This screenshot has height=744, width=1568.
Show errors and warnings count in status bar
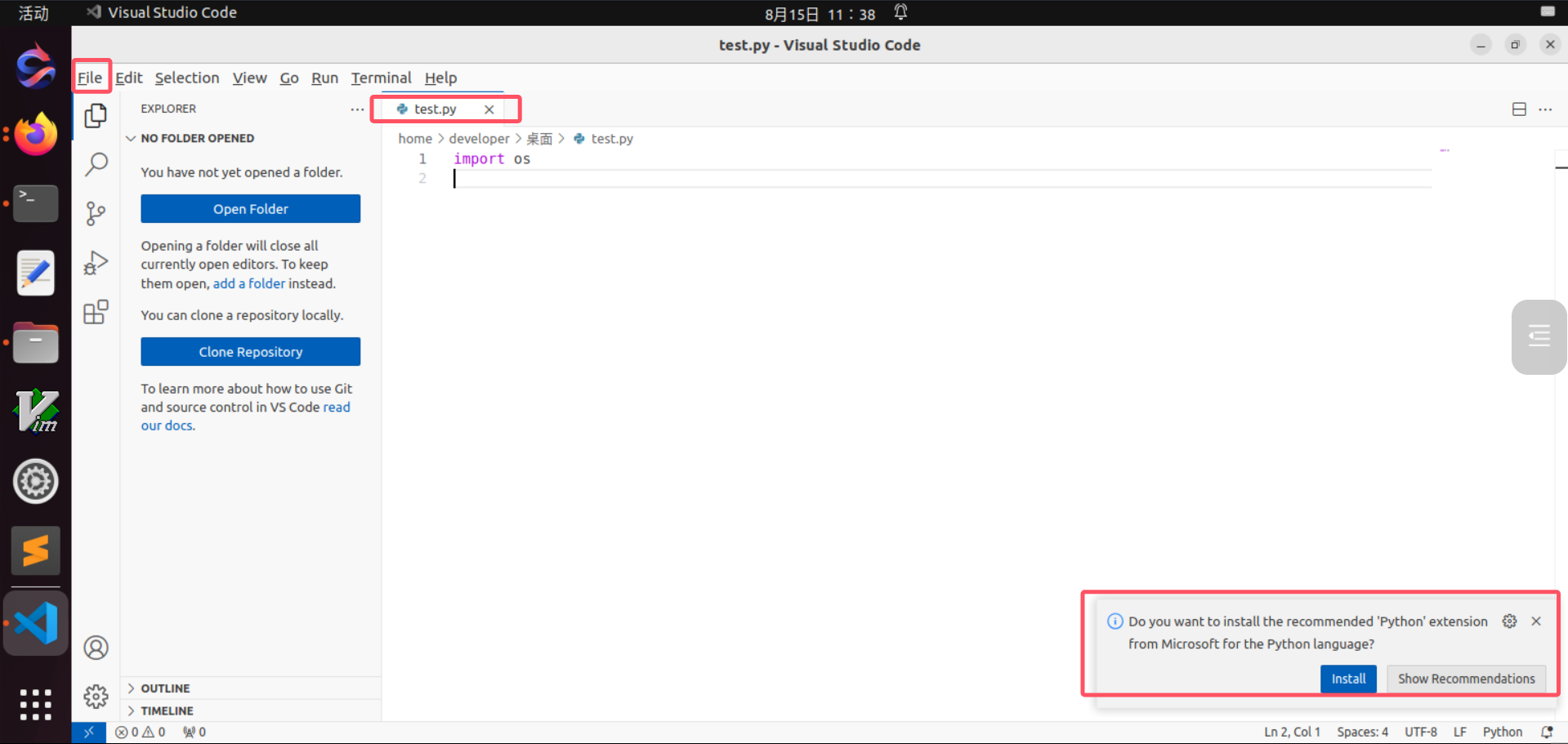point(141,732)
